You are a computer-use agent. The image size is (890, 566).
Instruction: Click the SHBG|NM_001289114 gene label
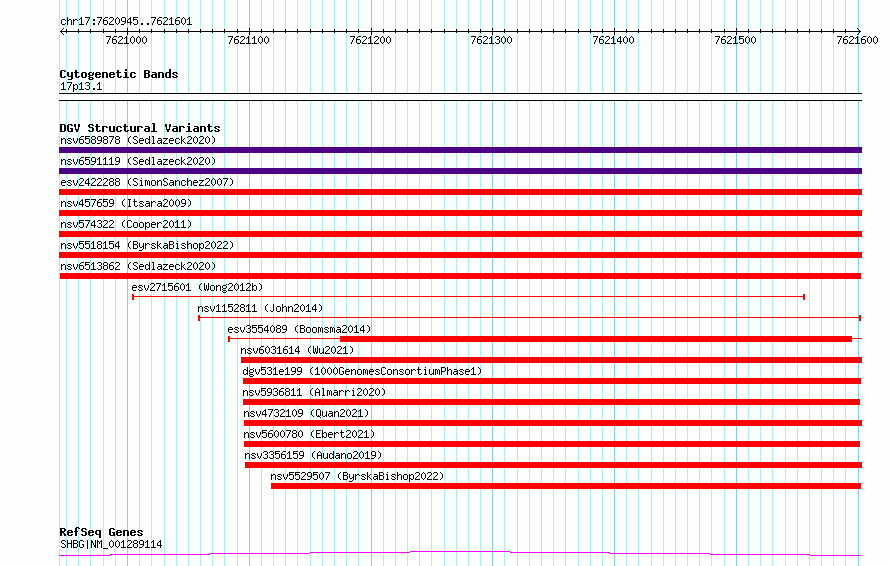[x=111, y=545]
